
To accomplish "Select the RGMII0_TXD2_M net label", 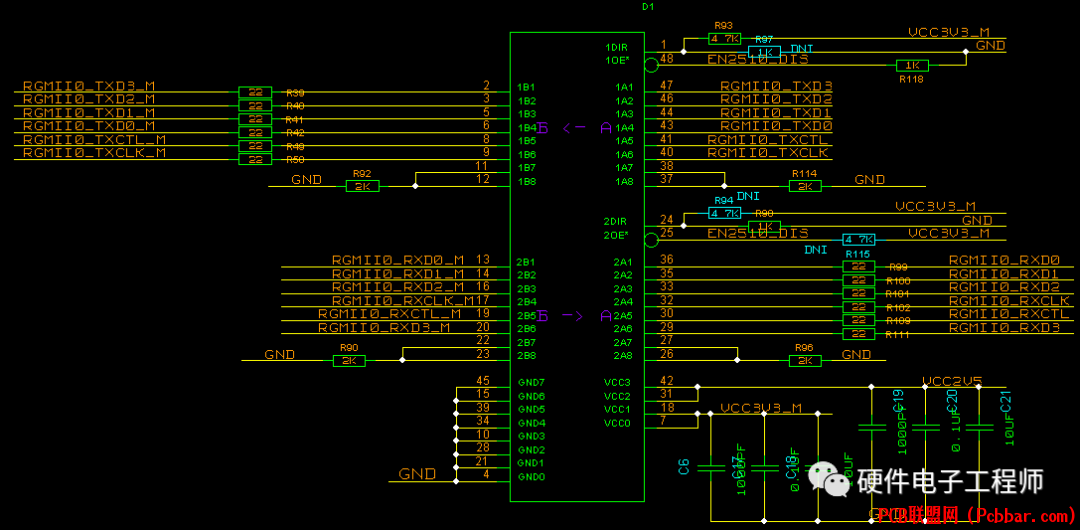I will coord(89,99).
